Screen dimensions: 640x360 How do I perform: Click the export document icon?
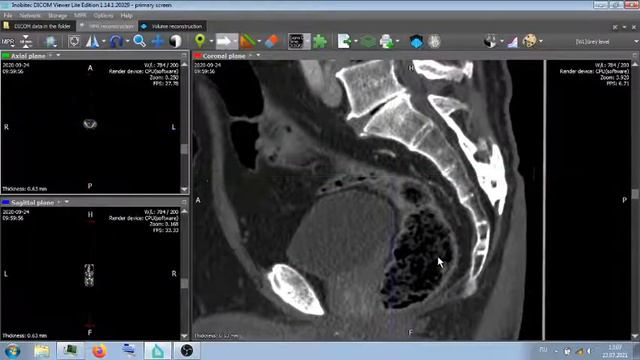tap(344, 41)
